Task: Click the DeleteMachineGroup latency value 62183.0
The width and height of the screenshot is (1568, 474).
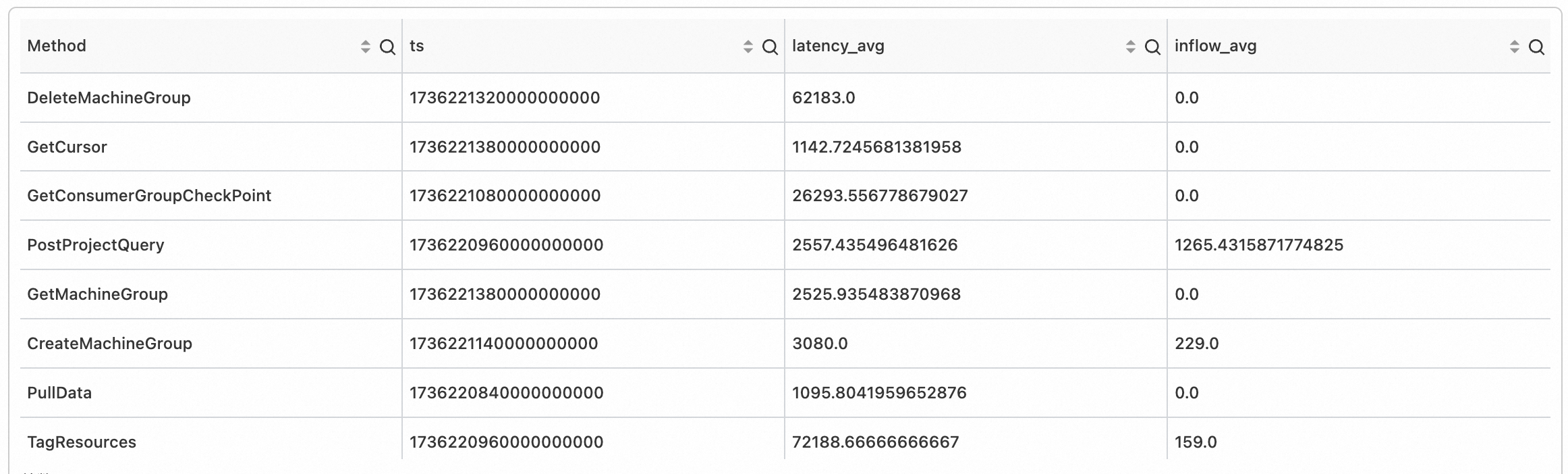Action: 823,98
